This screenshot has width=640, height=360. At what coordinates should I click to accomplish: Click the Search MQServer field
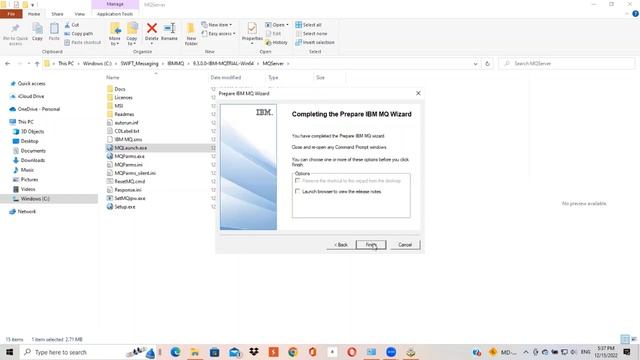(567, 64)
